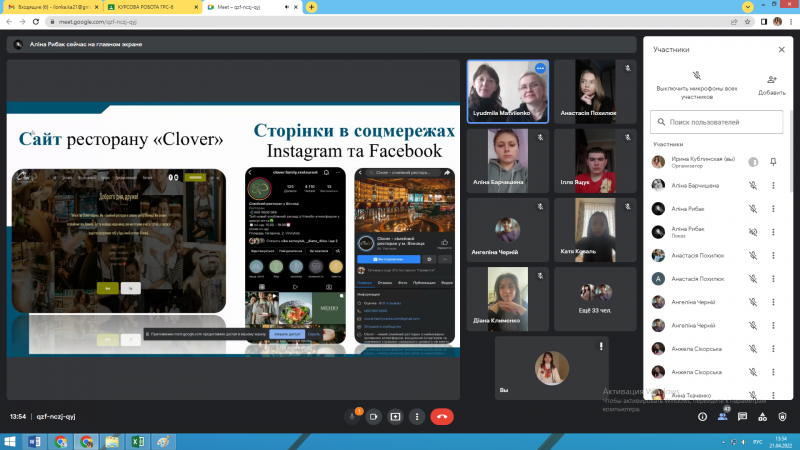Click participants panel scrollbar

click(790, 151)
